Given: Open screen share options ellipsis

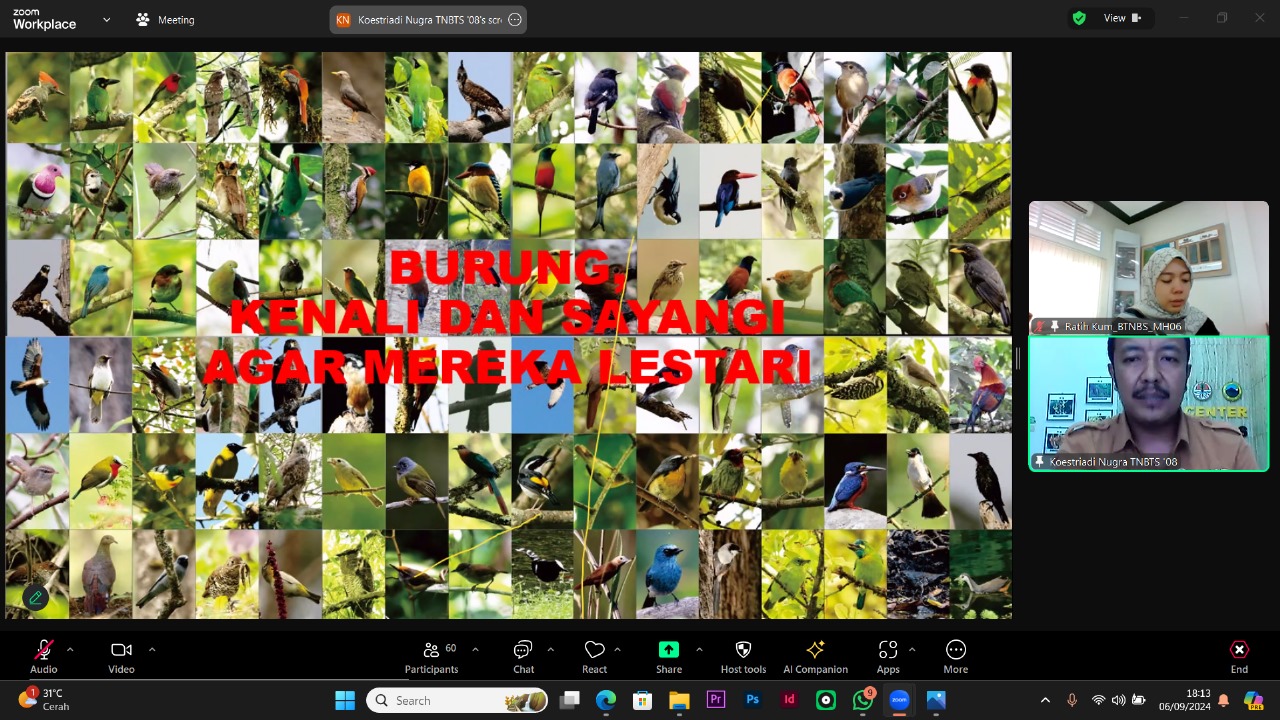Looking at the screenshot, I should 515,19.
